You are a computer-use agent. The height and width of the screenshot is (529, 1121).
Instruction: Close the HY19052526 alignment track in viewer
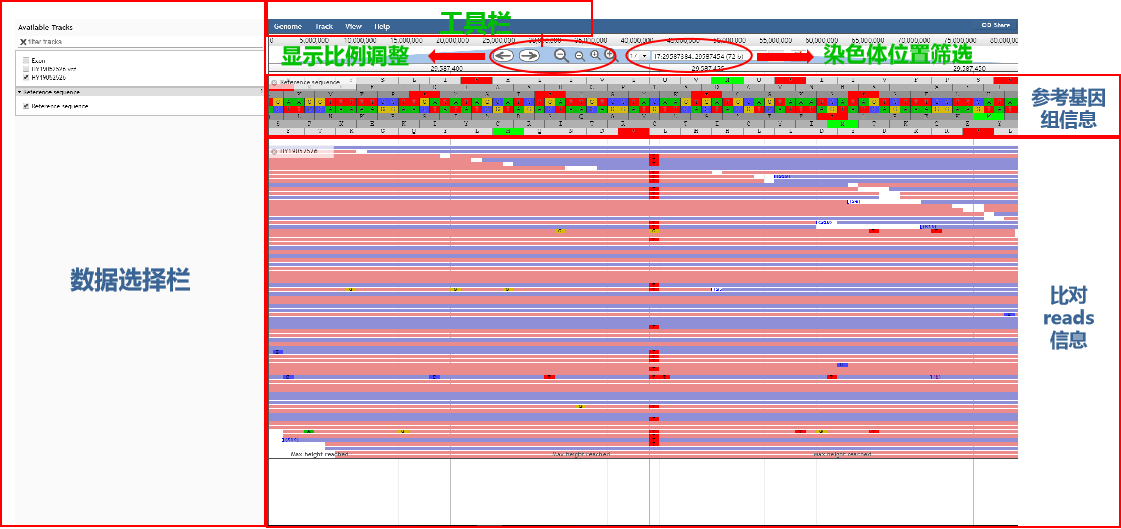275,152
